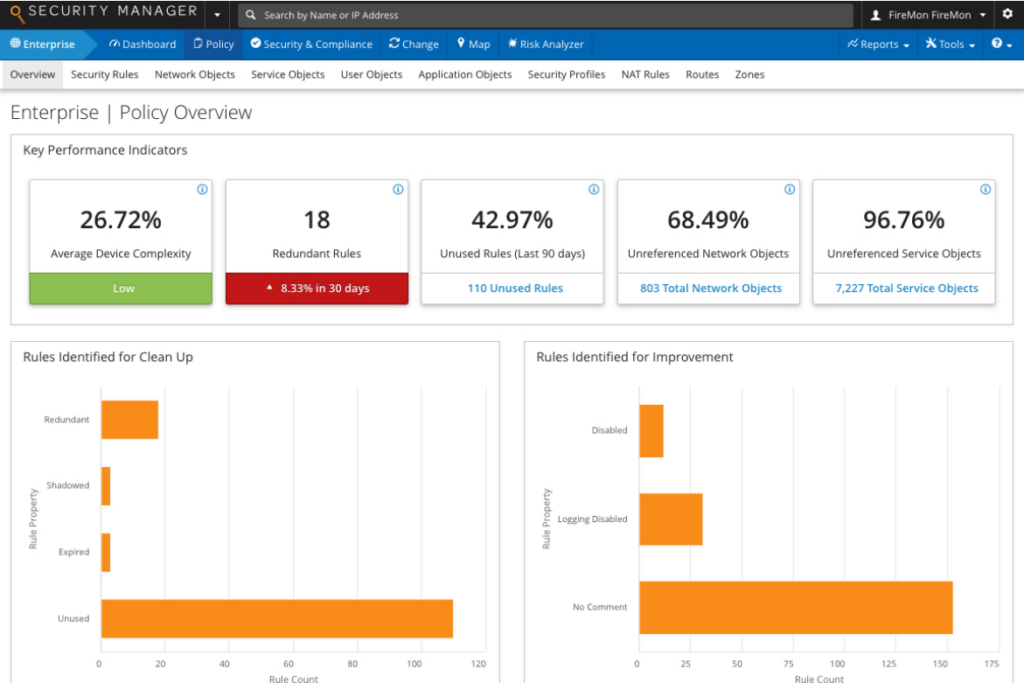Expand the Reports dropdown
The height and width of the screenshot is (683, 1024).
click(877, 44)
